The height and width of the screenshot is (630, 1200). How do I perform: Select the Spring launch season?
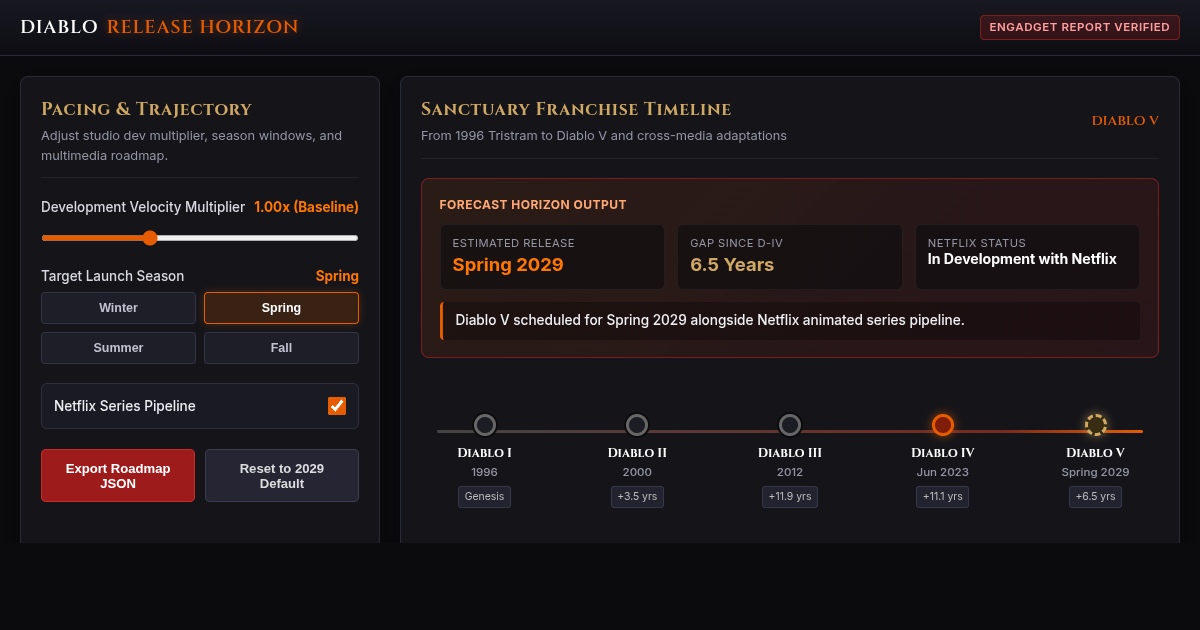(281, 308)
